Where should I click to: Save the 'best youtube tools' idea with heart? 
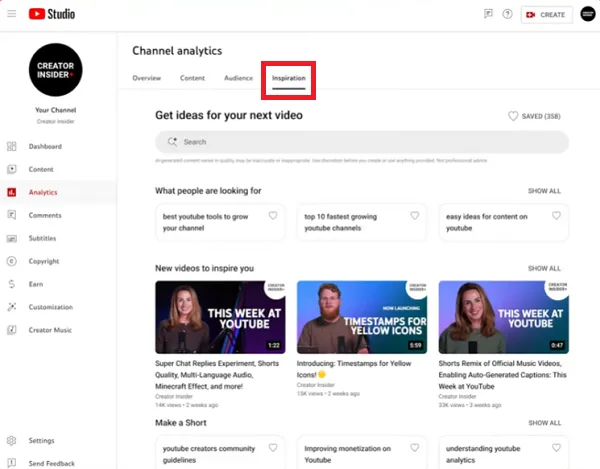pos(273,215)
